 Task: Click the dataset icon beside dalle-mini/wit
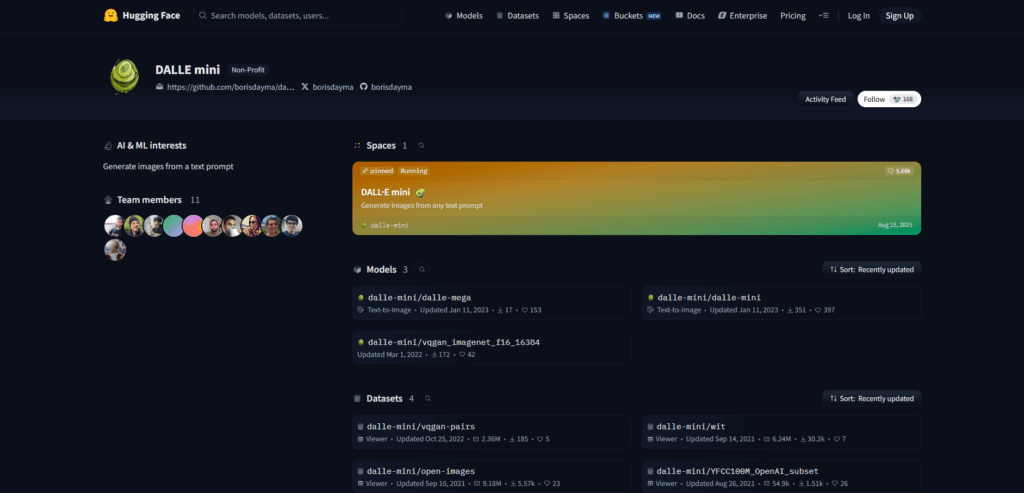(x=650, y=427)
